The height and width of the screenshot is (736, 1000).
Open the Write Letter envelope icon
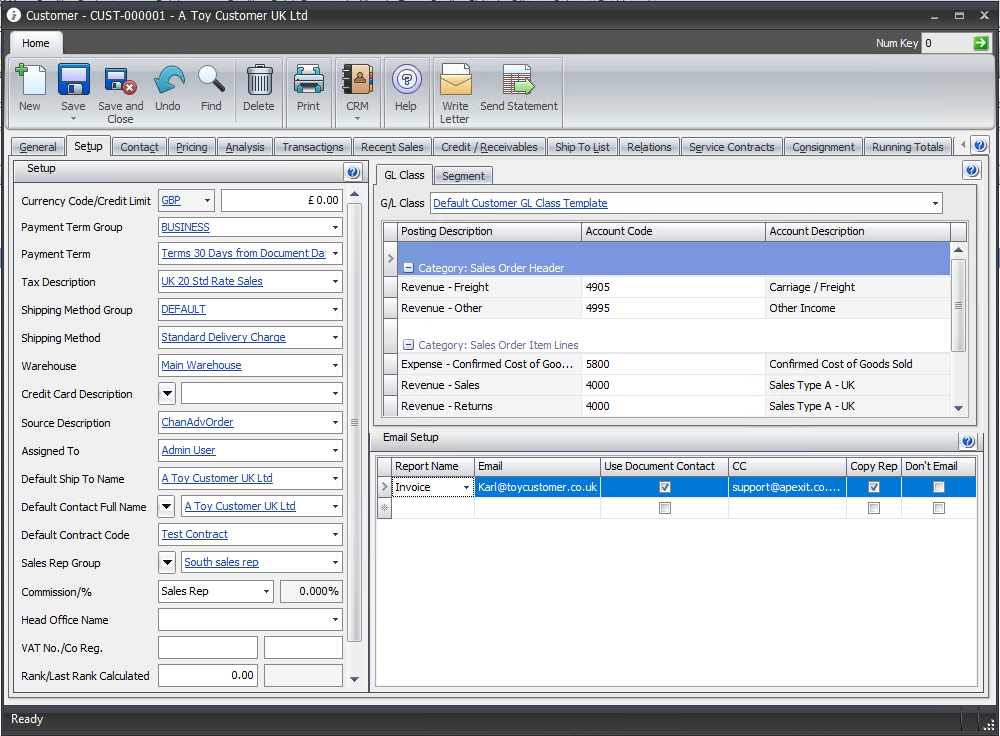point(455,80)
